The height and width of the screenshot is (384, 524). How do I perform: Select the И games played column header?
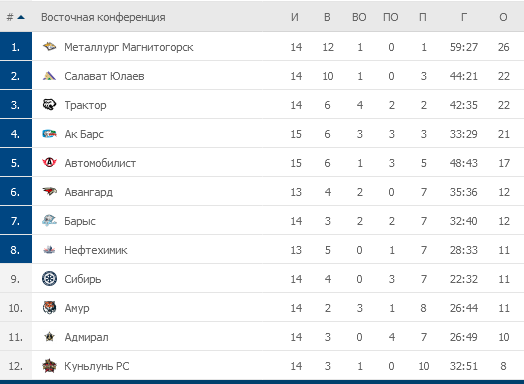(294, 17)
